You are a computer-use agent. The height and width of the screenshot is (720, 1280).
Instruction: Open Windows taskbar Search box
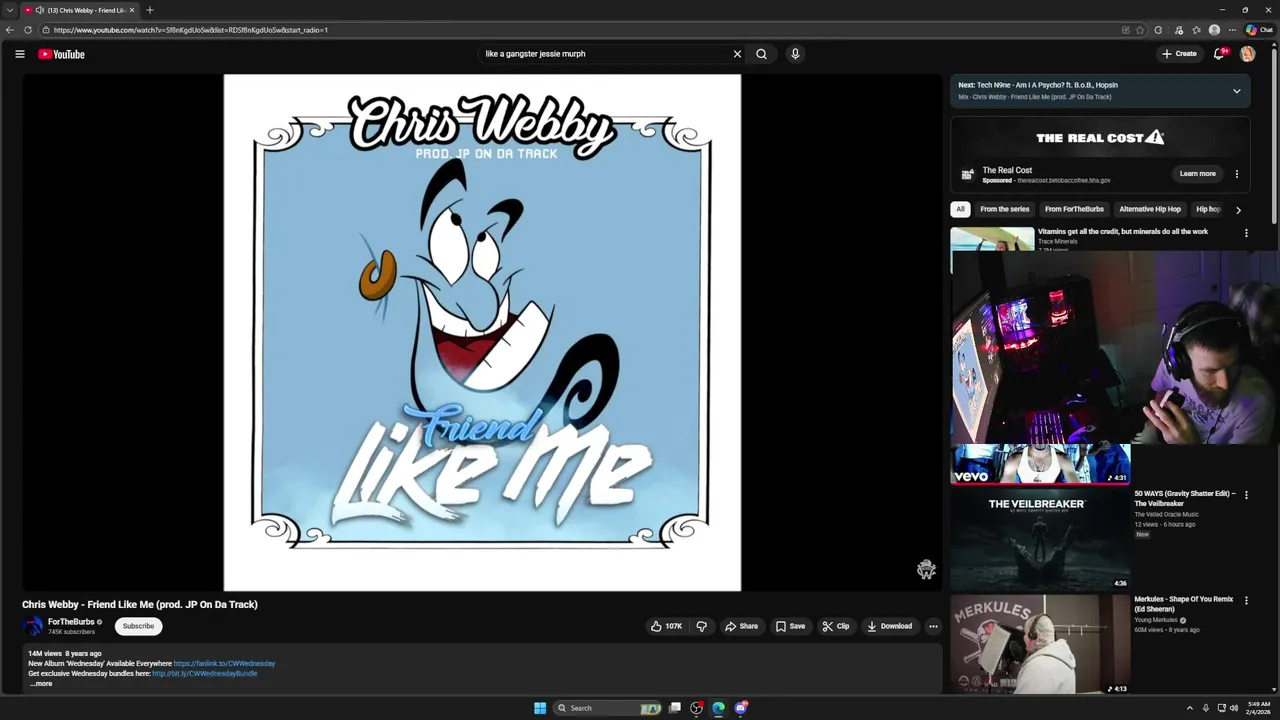pyautogui.click(x=609, y=708)
